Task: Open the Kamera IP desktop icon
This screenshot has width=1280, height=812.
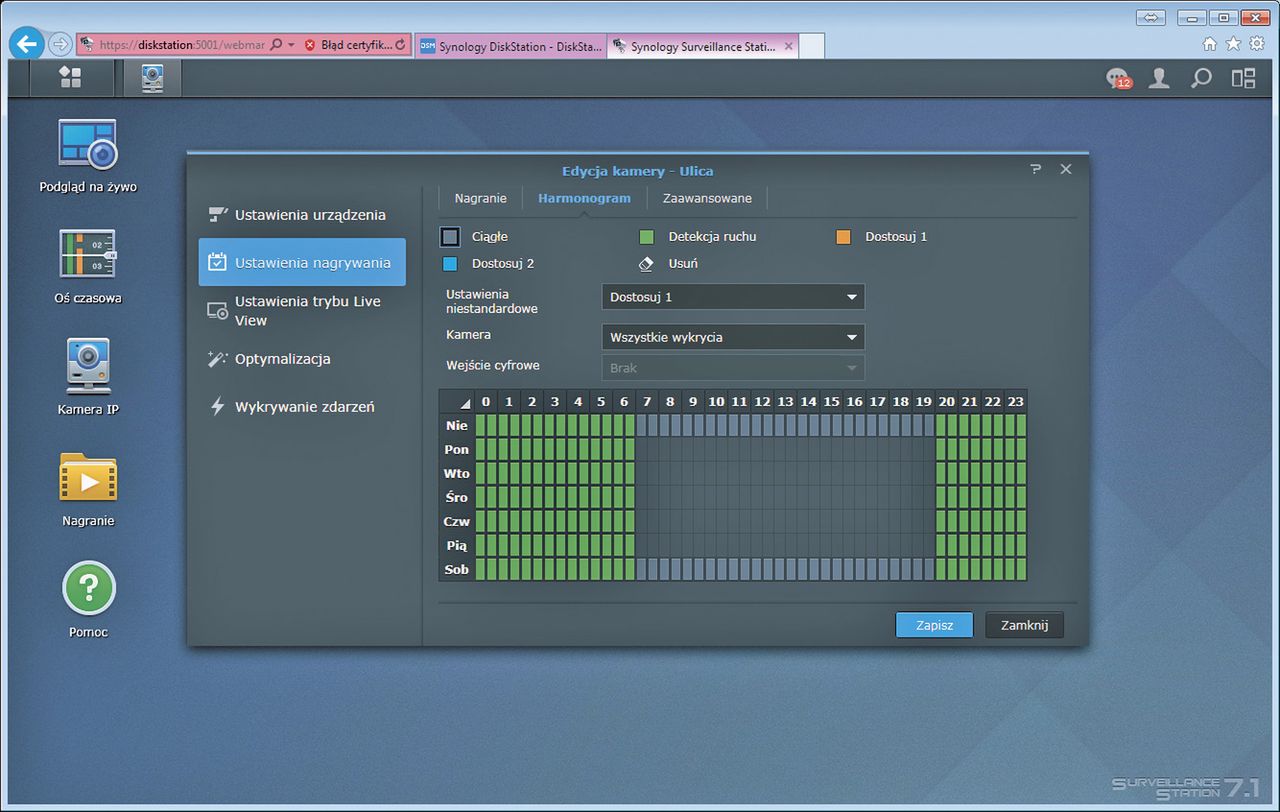Action: 88,366
